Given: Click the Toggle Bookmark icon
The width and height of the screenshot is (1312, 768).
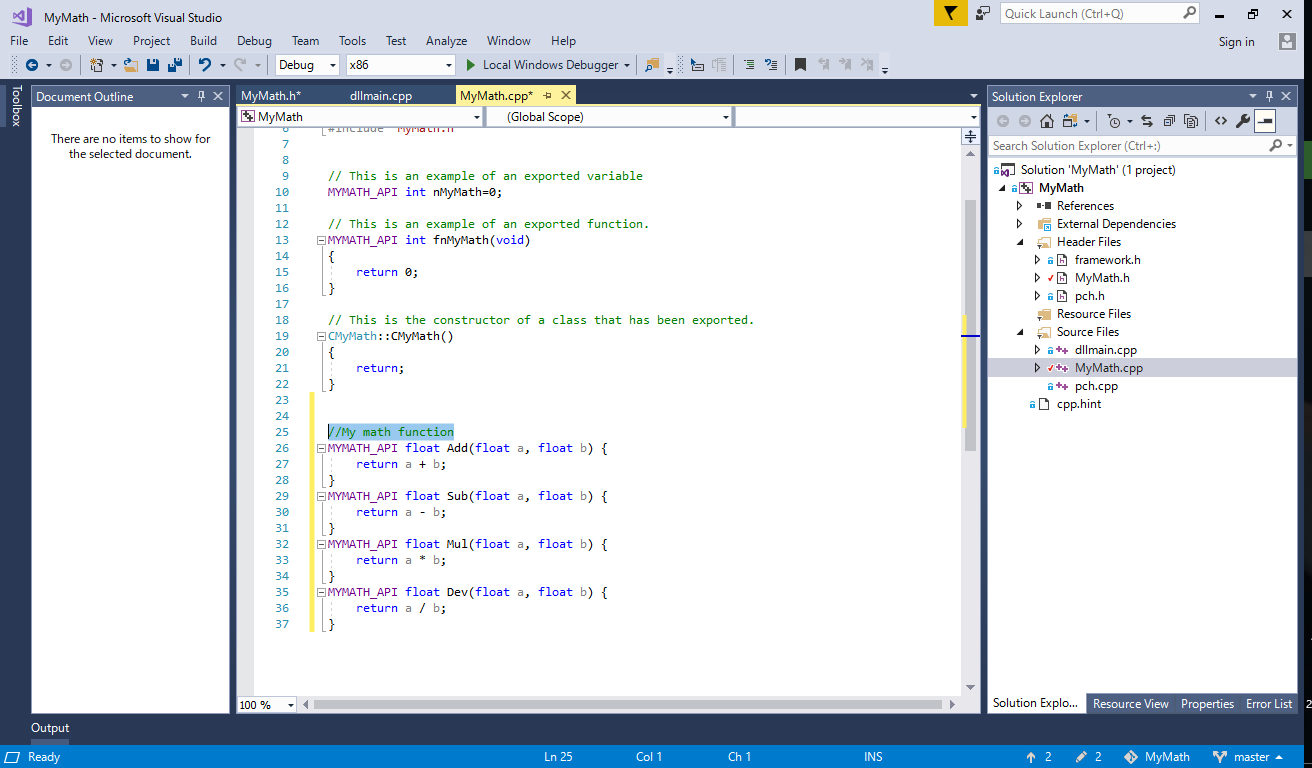Looking at the screenshot, I should click(x=800, y=64).
